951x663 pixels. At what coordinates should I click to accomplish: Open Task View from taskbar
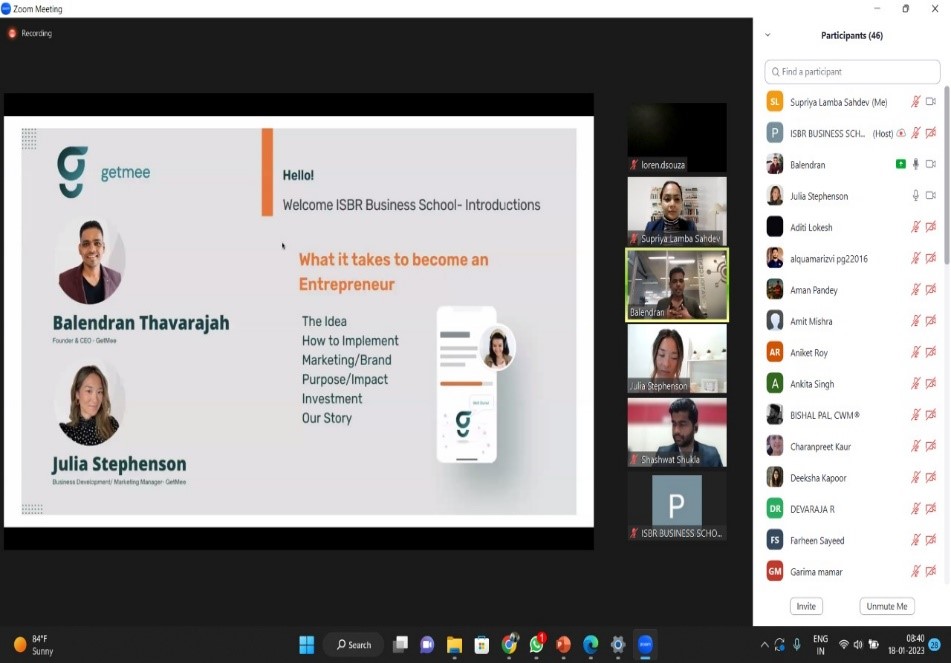coord(400,645)
